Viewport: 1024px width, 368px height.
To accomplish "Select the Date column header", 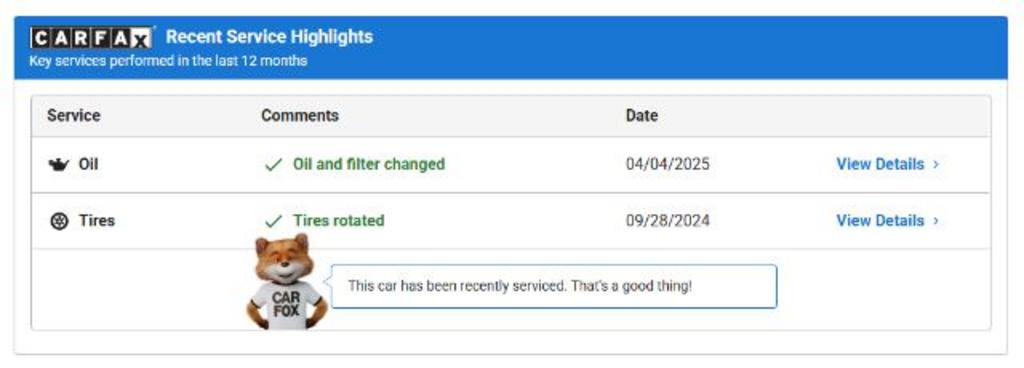I will click(642, 115).
